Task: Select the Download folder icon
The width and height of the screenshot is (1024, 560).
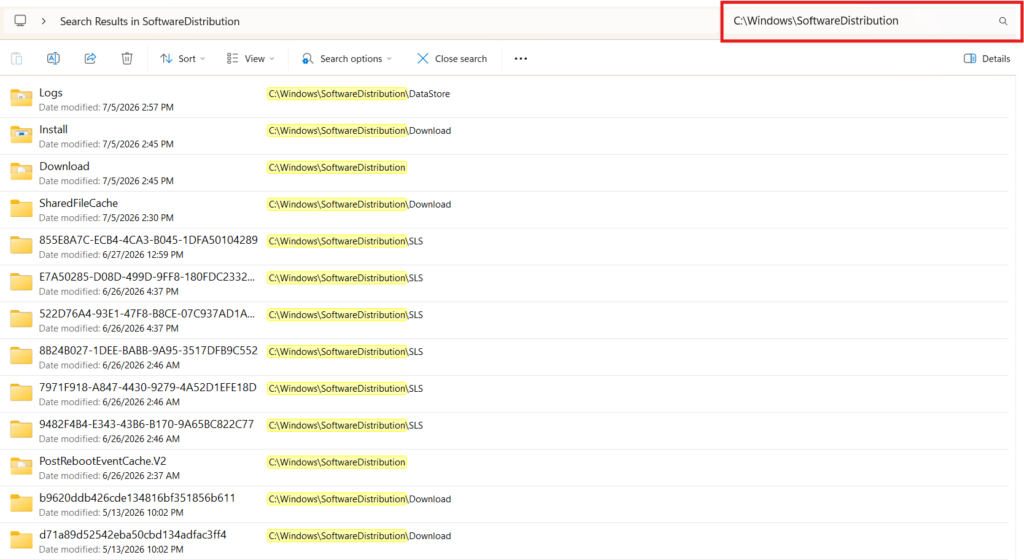Action: pos(21,172)
